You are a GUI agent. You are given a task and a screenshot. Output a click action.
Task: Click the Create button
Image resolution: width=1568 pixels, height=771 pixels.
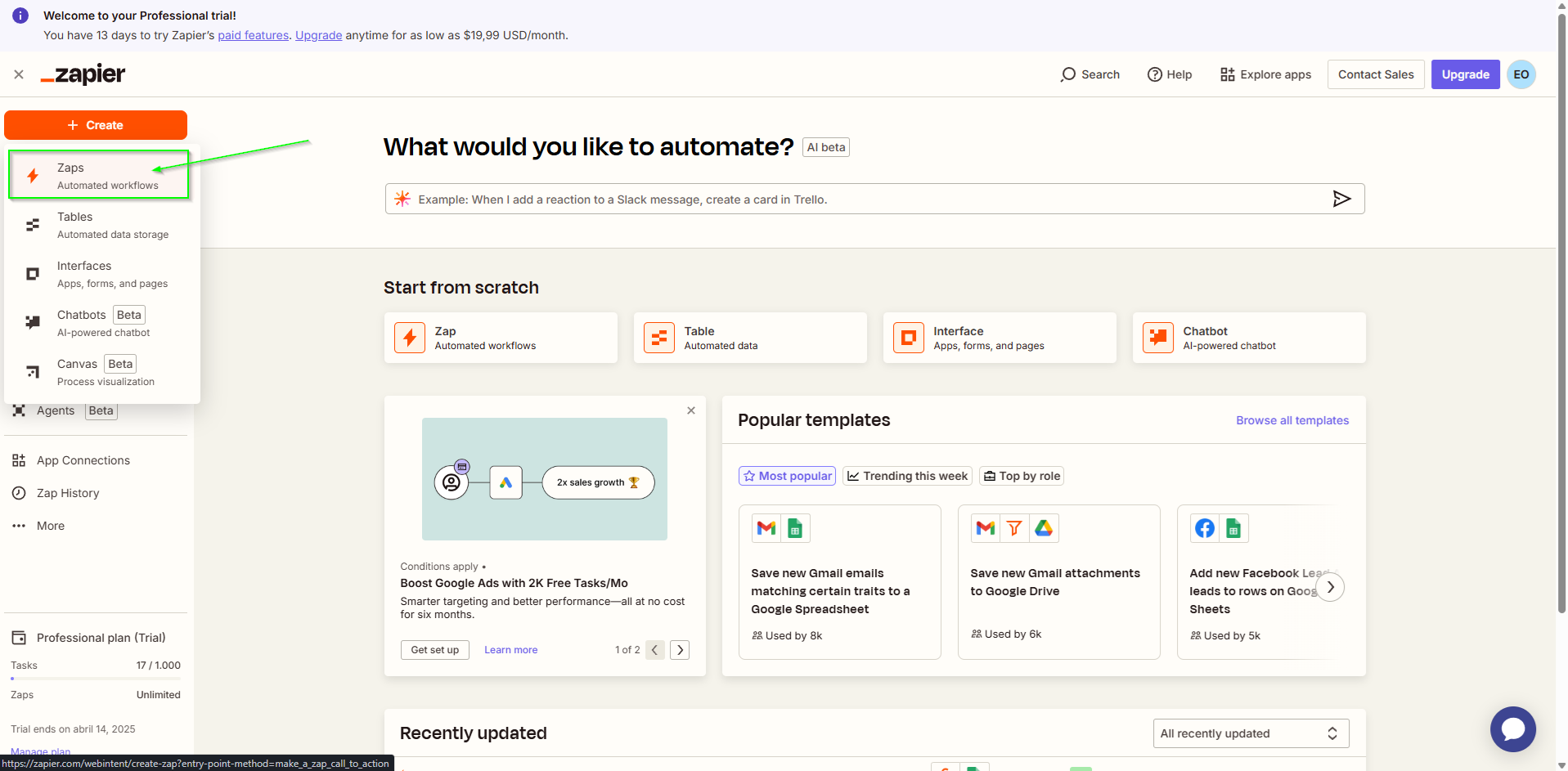click(96, 125)
